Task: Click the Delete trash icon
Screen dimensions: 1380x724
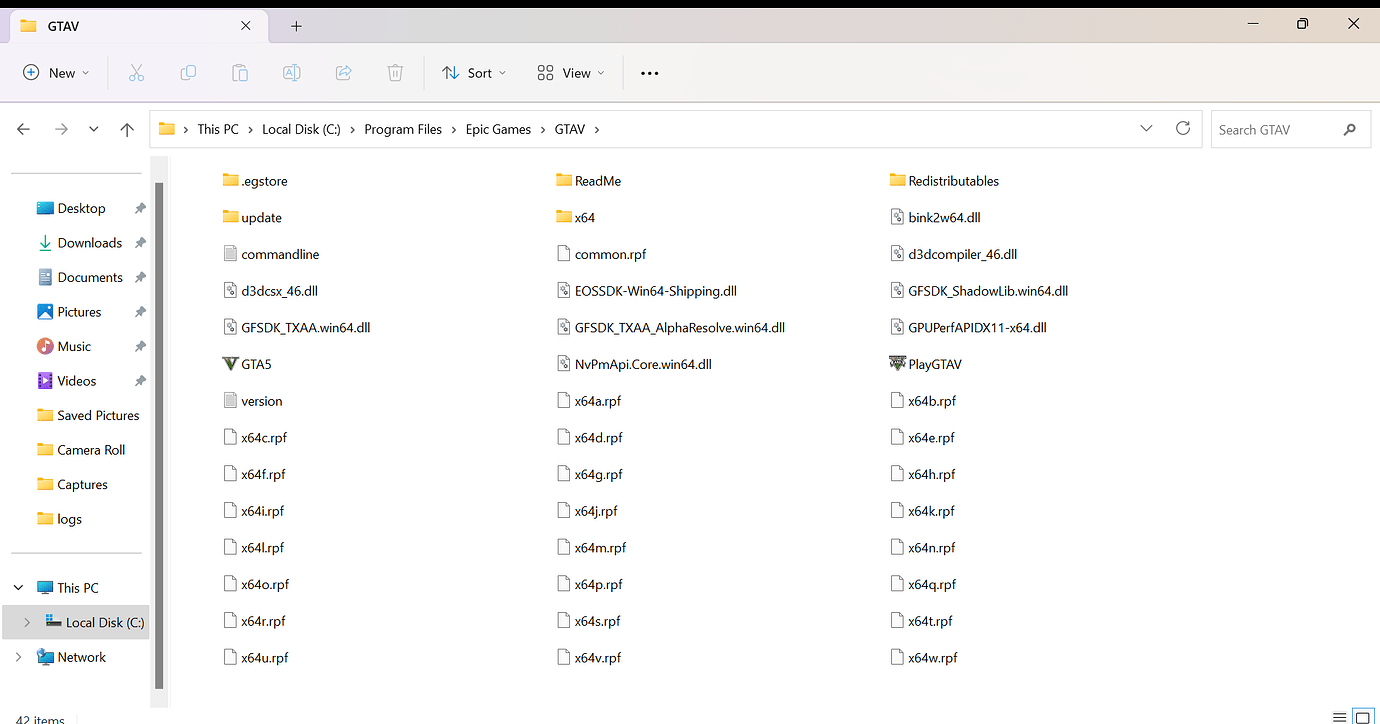Action: 395,73
